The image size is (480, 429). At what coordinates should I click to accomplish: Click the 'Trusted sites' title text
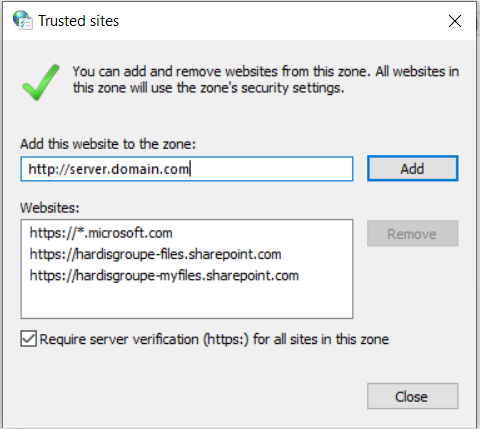(x=79, y=21)
